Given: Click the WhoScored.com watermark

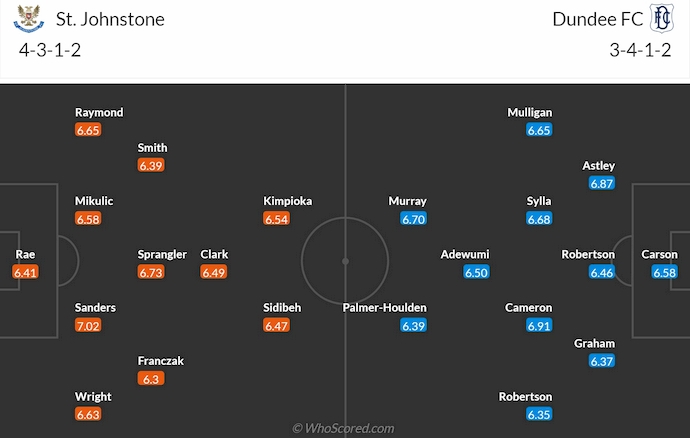Looking at the screenshot, I should pos(344,428).
